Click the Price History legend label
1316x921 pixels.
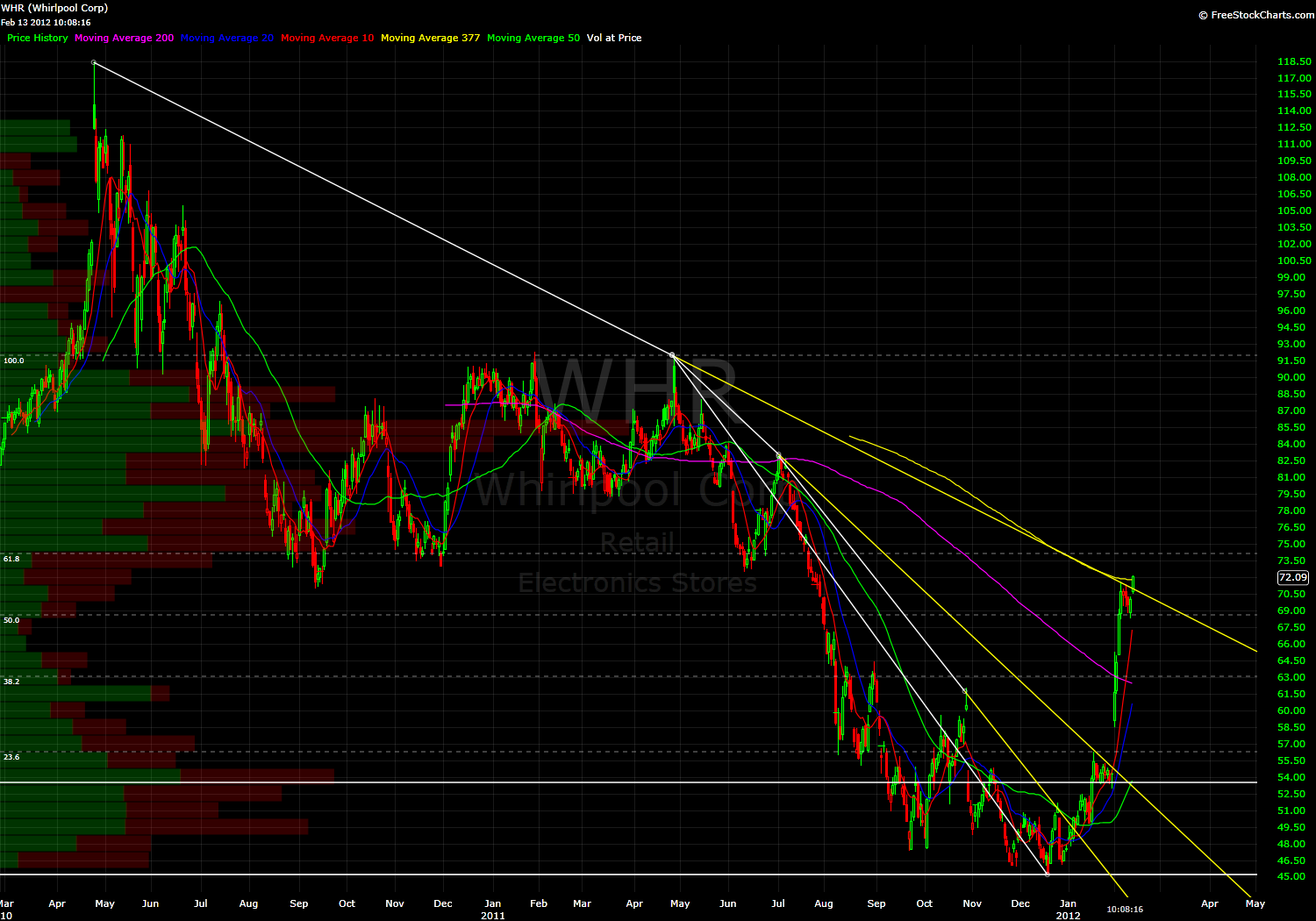[38, 38]
